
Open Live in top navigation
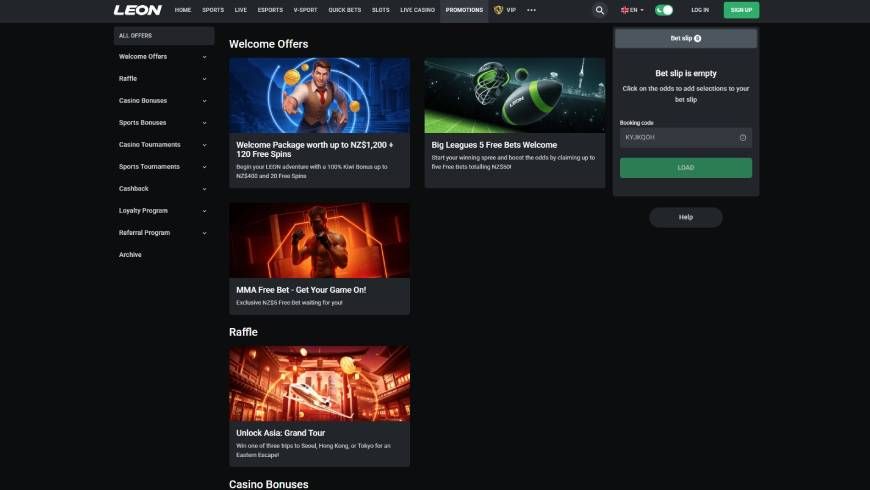pyautogui.click(x=240, y=10)
